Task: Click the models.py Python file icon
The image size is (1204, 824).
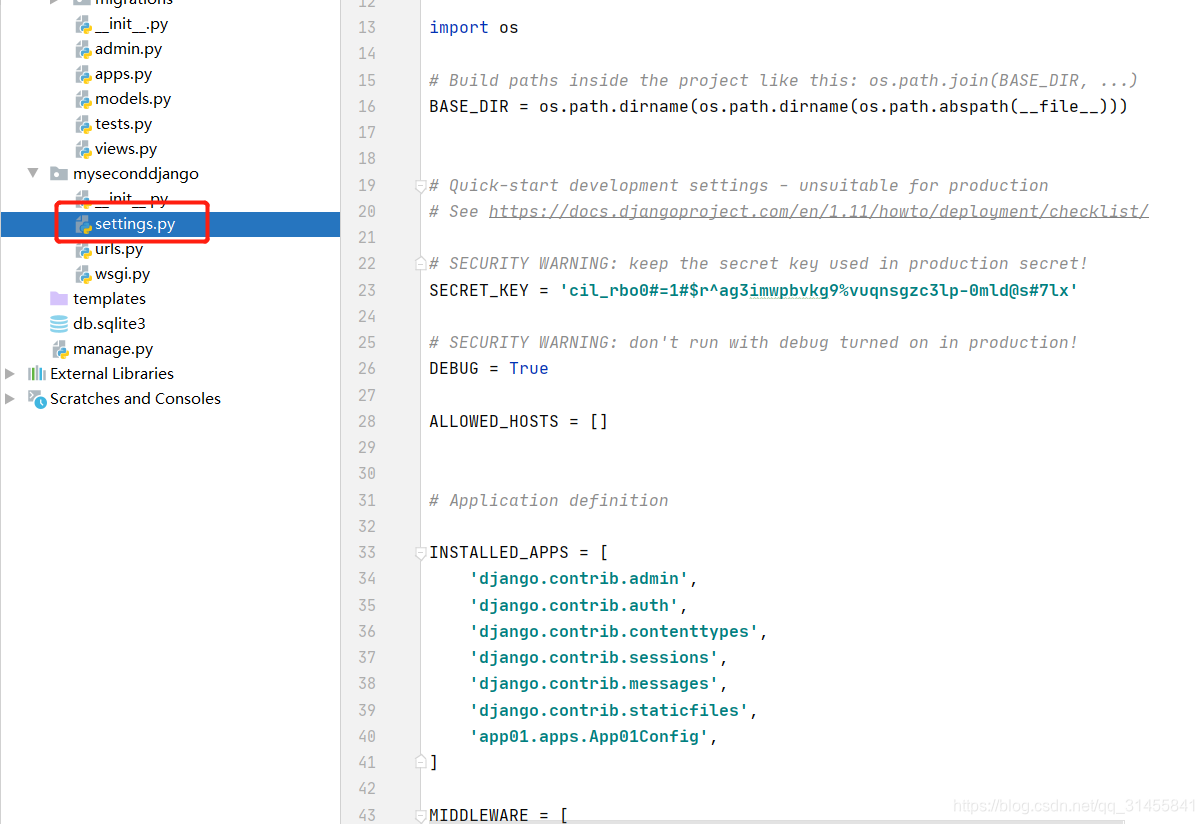Action: click(84, 99)
